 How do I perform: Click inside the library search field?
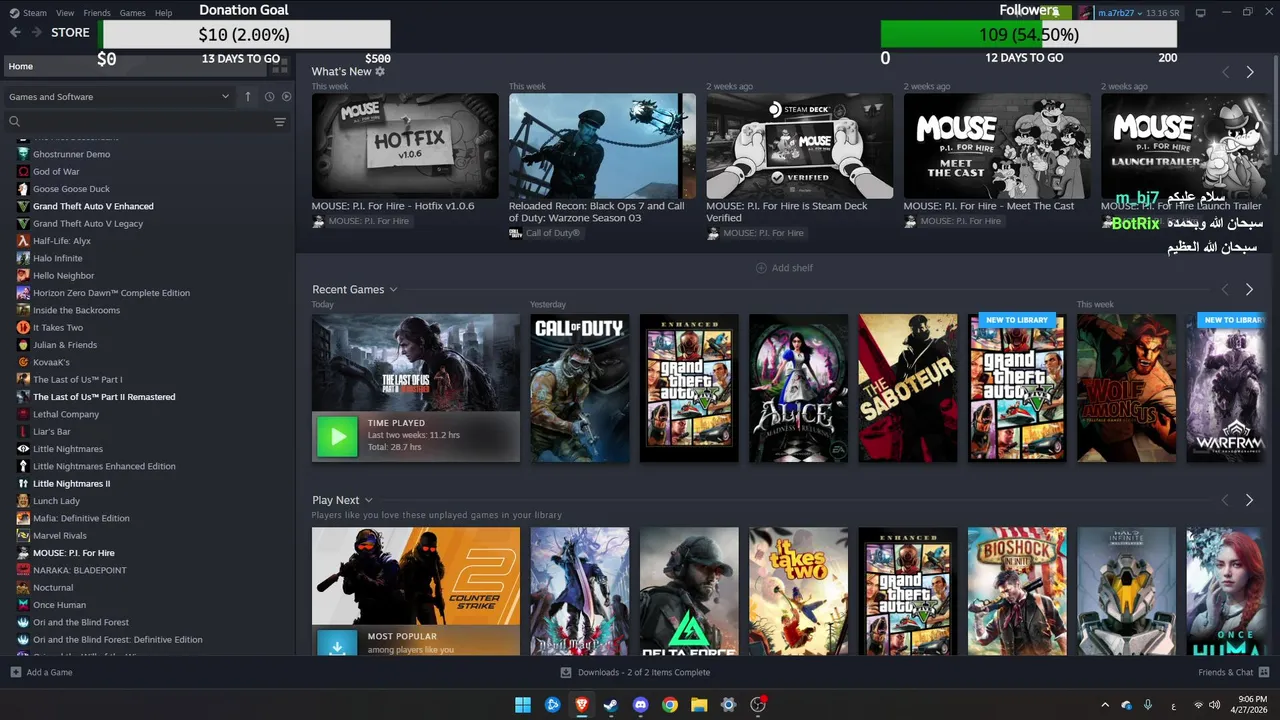pos(147,122)
